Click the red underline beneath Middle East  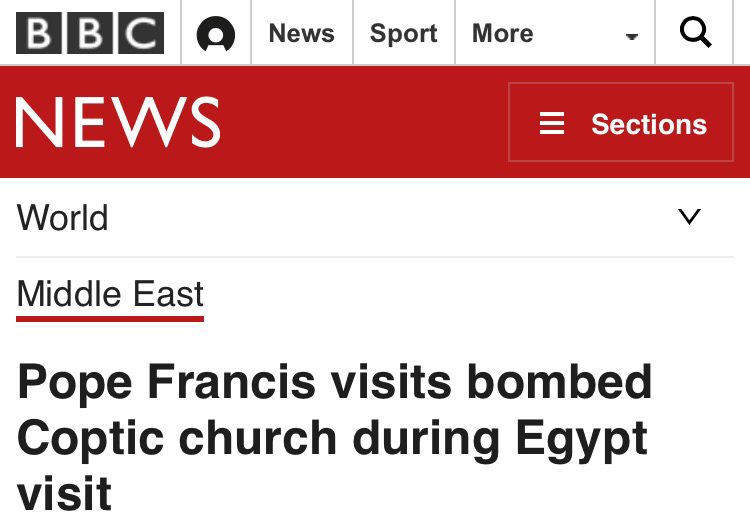[110, 319]
